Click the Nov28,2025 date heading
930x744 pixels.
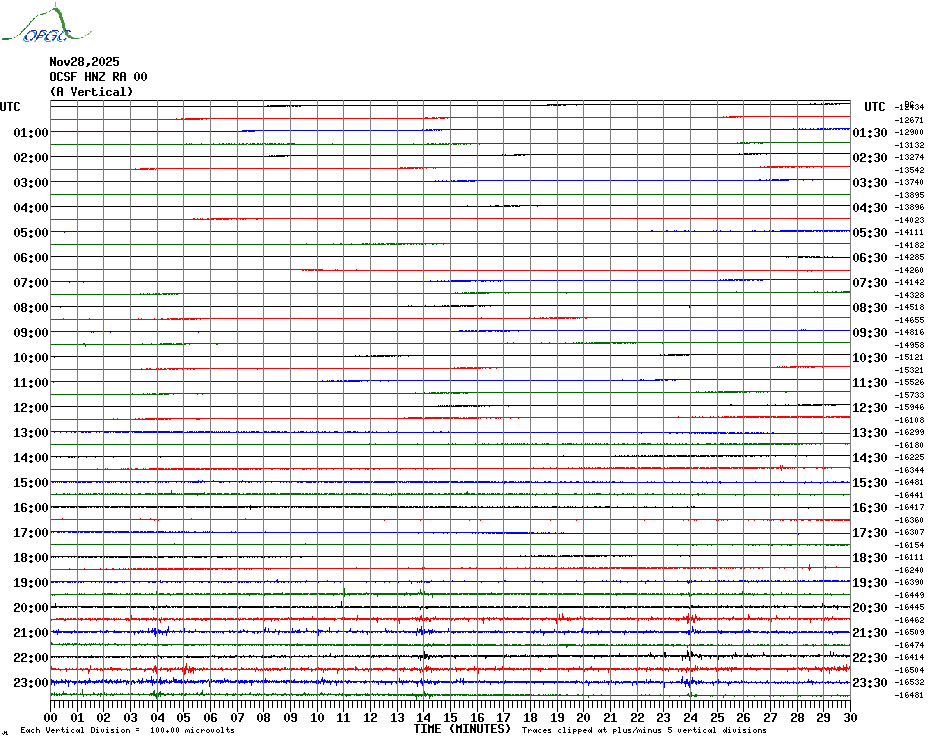(x=84, y=62)
